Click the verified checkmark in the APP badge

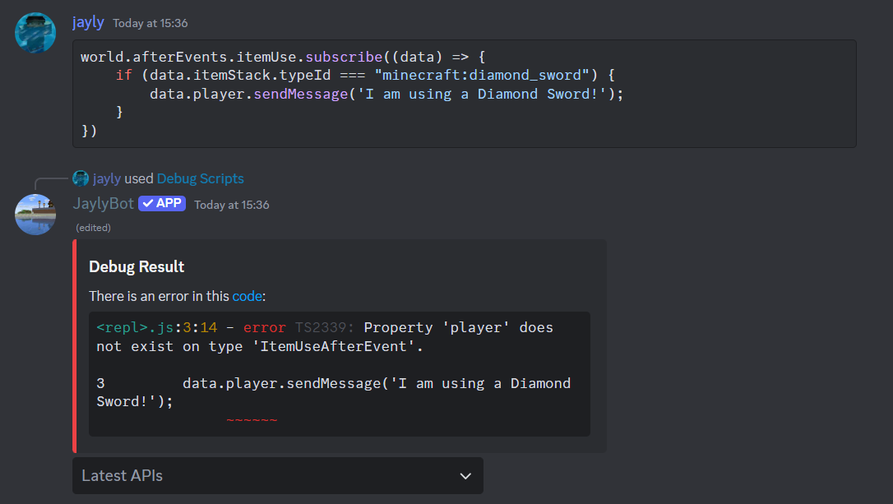(x=147, y=204)
